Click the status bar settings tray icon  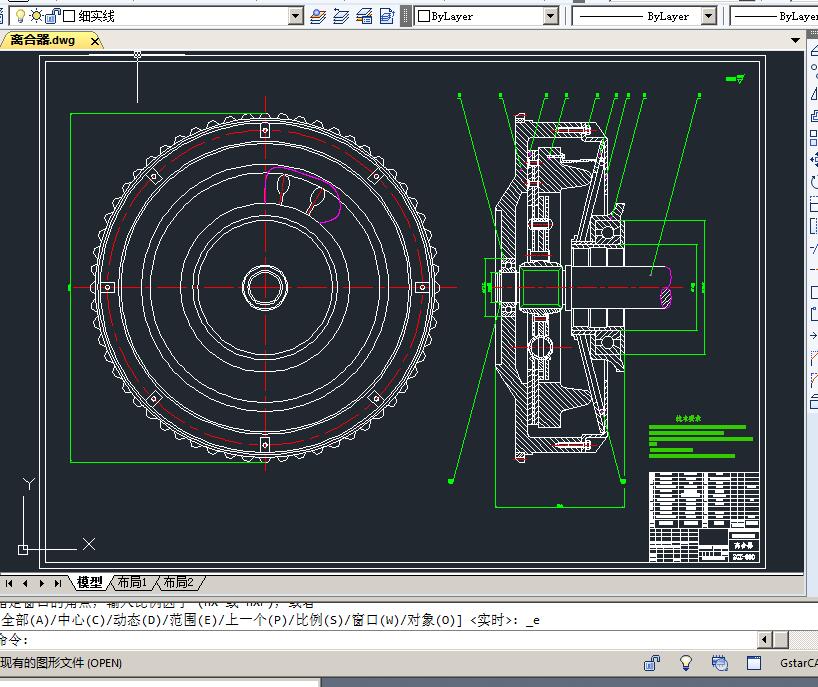coord(719,663)
